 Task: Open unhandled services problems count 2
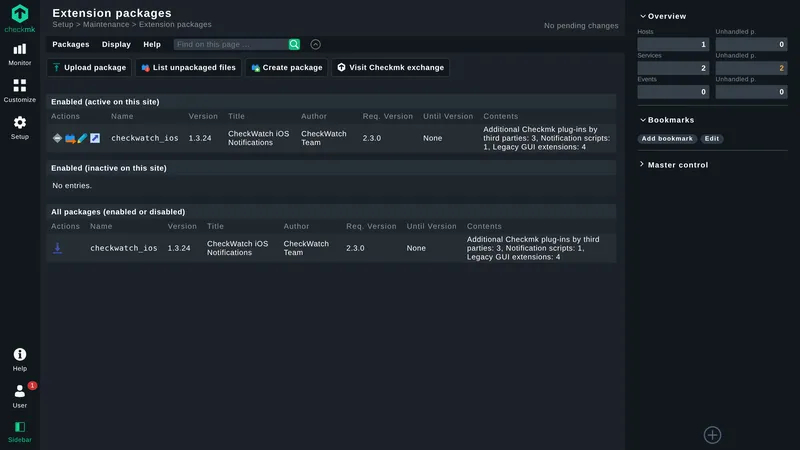pyautogui.click(x=751, y=68)
